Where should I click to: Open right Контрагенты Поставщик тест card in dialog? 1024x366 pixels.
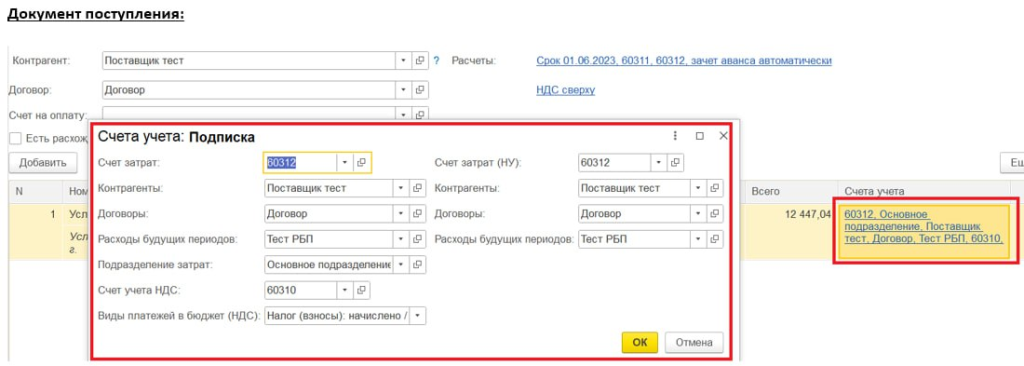[x=714, y=188]
